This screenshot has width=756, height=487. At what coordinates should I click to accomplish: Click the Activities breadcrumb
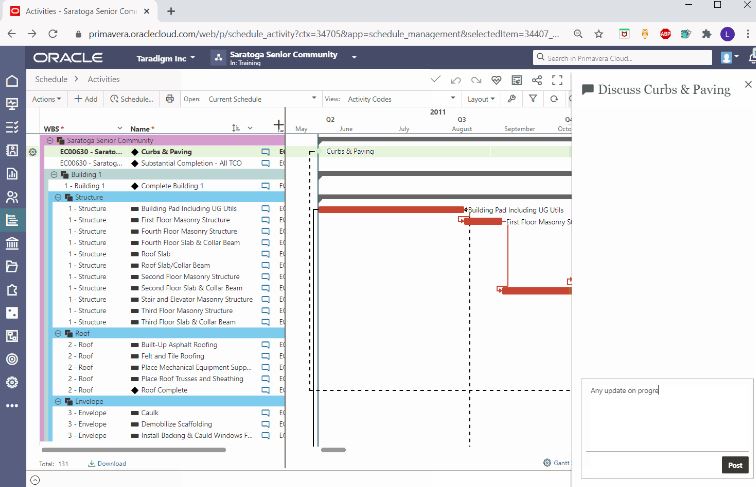tap(104, 79)
